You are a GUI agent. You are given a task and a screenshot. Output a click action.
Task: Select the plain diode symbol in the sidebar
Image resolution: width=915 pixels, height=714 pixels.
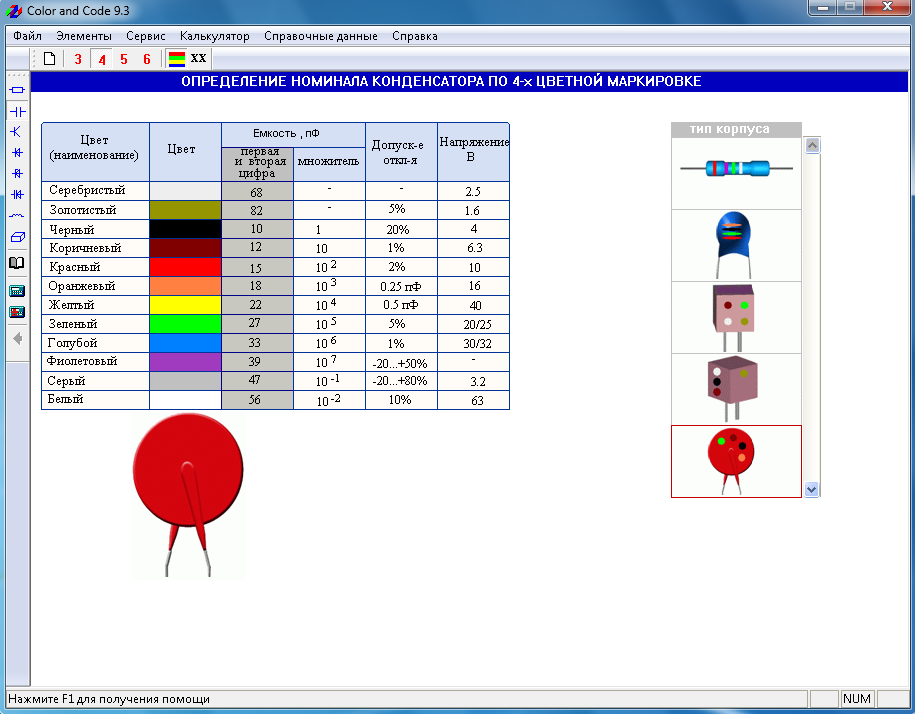(x=18, y=152)
